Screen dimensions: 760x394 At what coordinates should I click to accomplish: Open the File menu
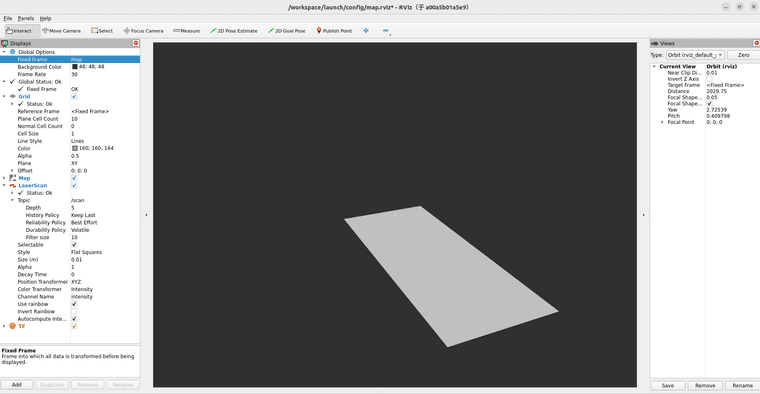[8, 18]
